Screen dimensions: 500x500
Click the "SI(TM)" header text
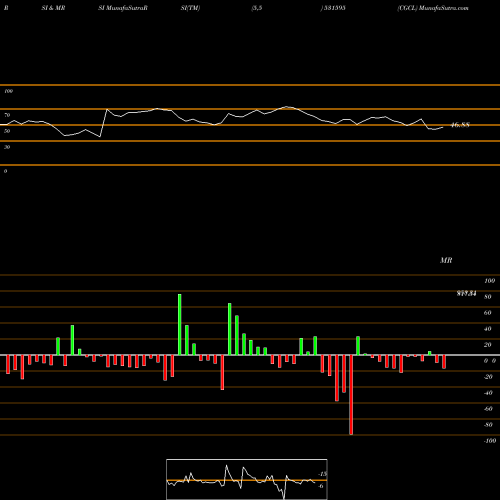(x=190, y=8)
